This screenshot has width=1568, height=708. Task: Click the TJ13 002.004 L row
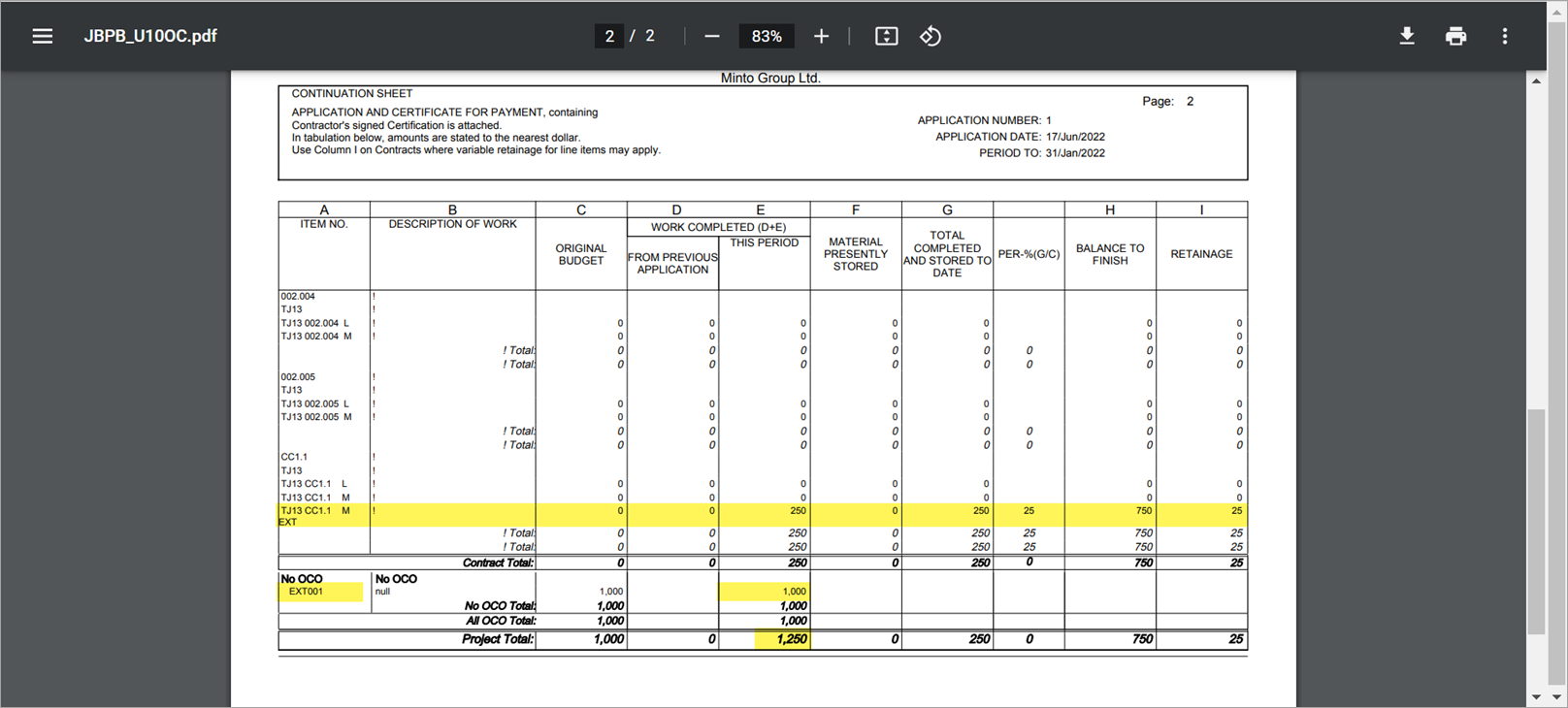[315, 324]
